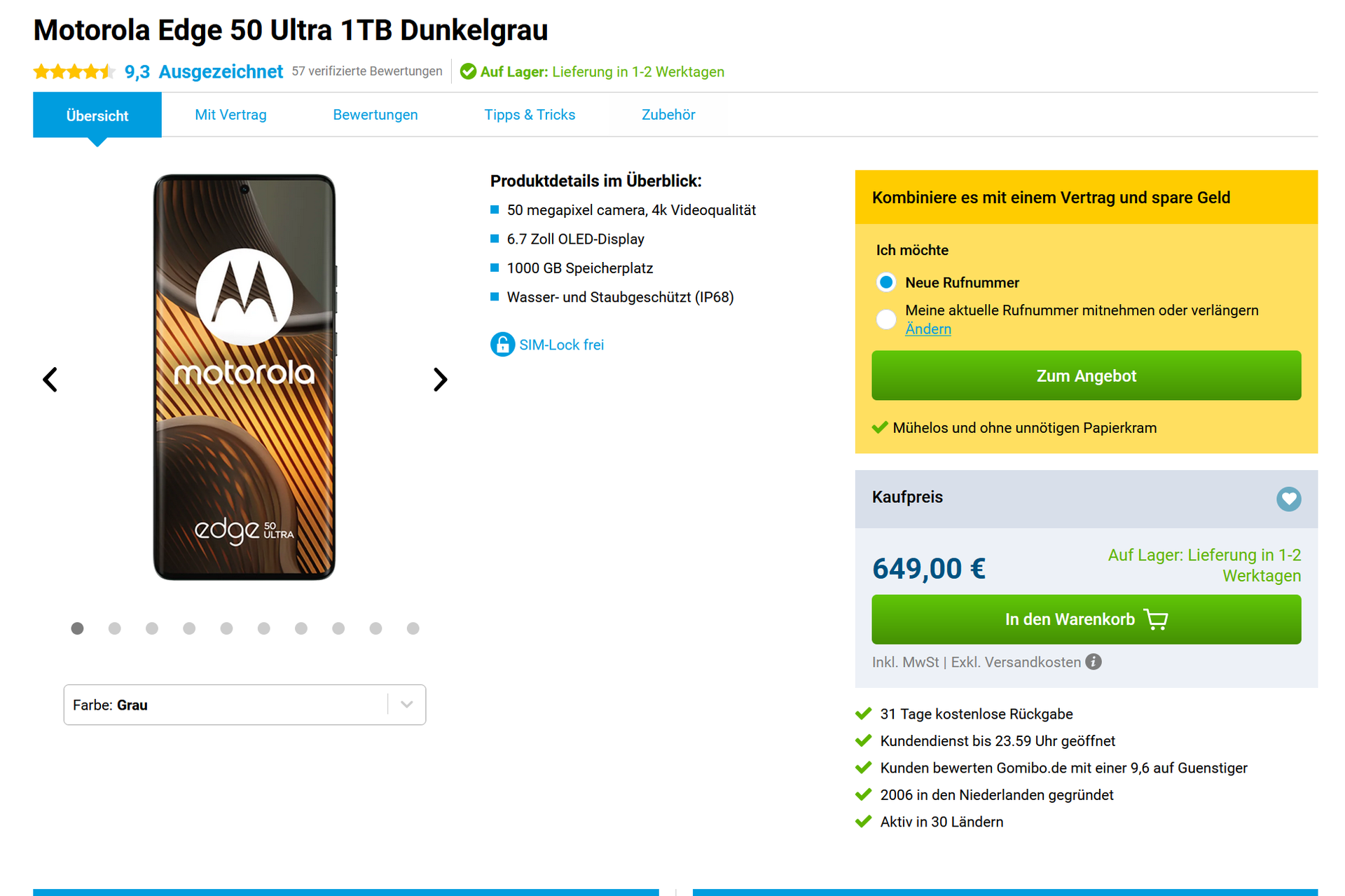Select the Neue Rufnummer radio option
1345x896 pixels.
click(886, 282)
